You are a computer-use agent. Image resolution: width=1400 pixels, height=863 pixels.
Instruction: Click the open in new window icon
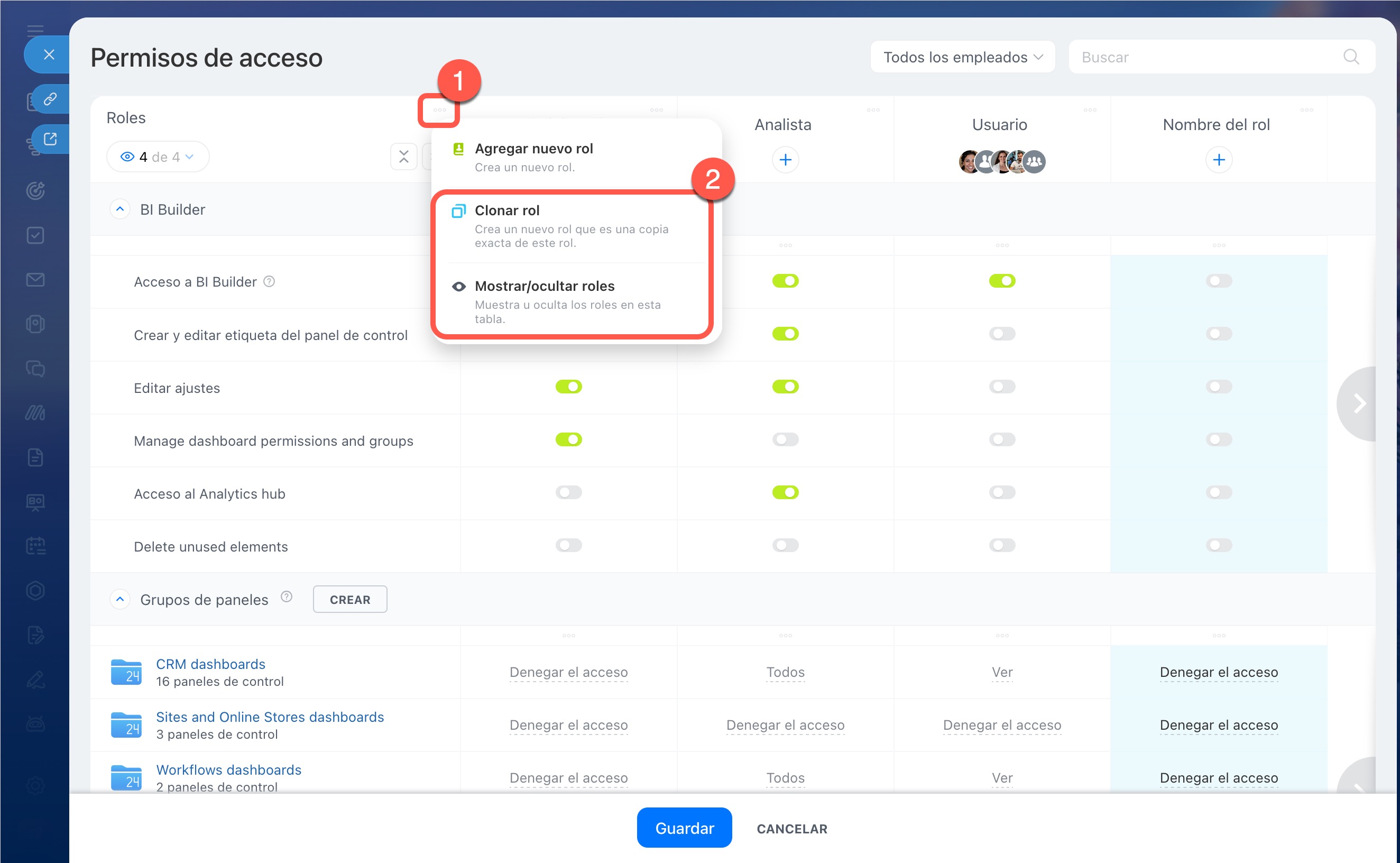(50, 139)
